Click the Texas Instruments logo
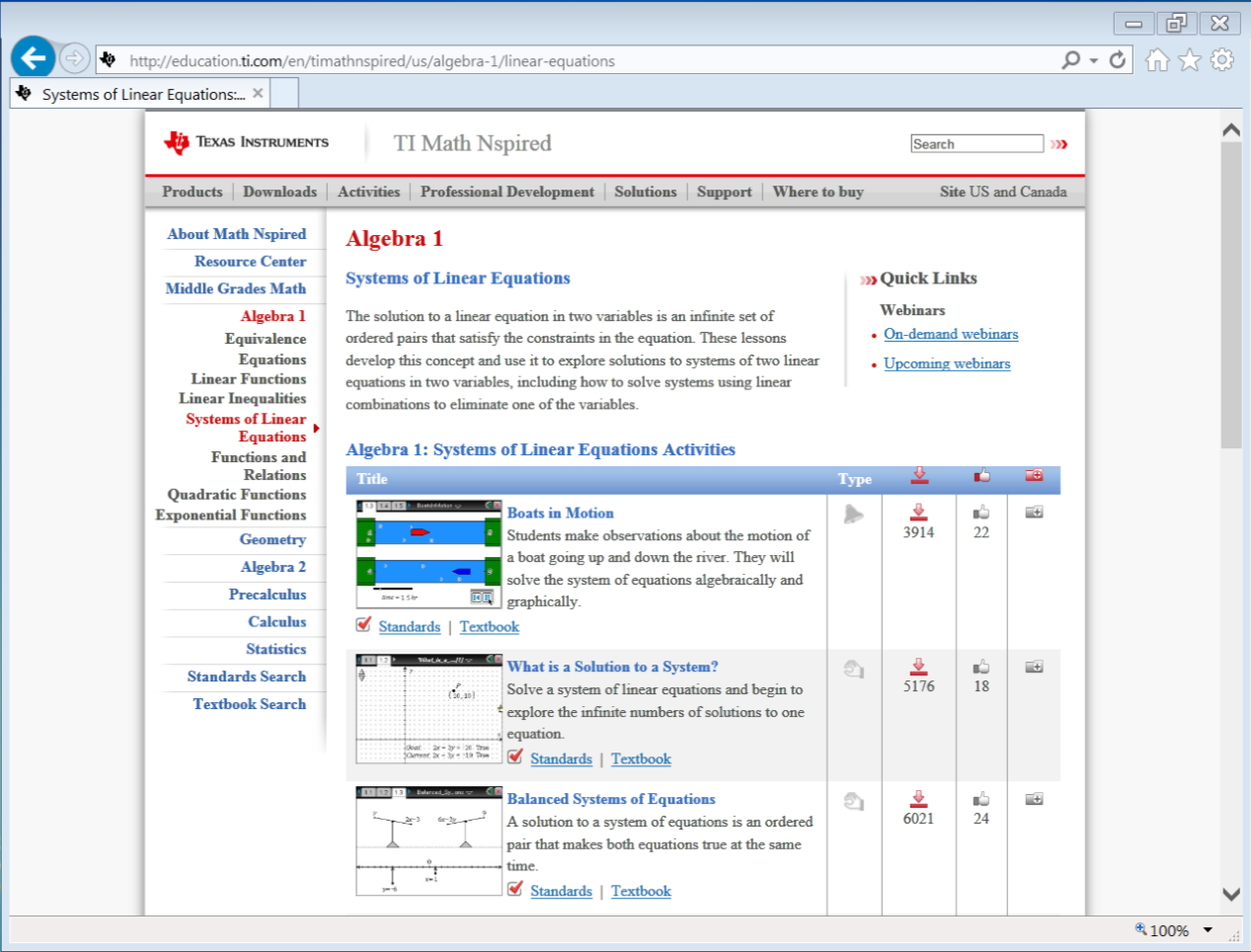Screen dimensions: 1251x952 (247, 143)
